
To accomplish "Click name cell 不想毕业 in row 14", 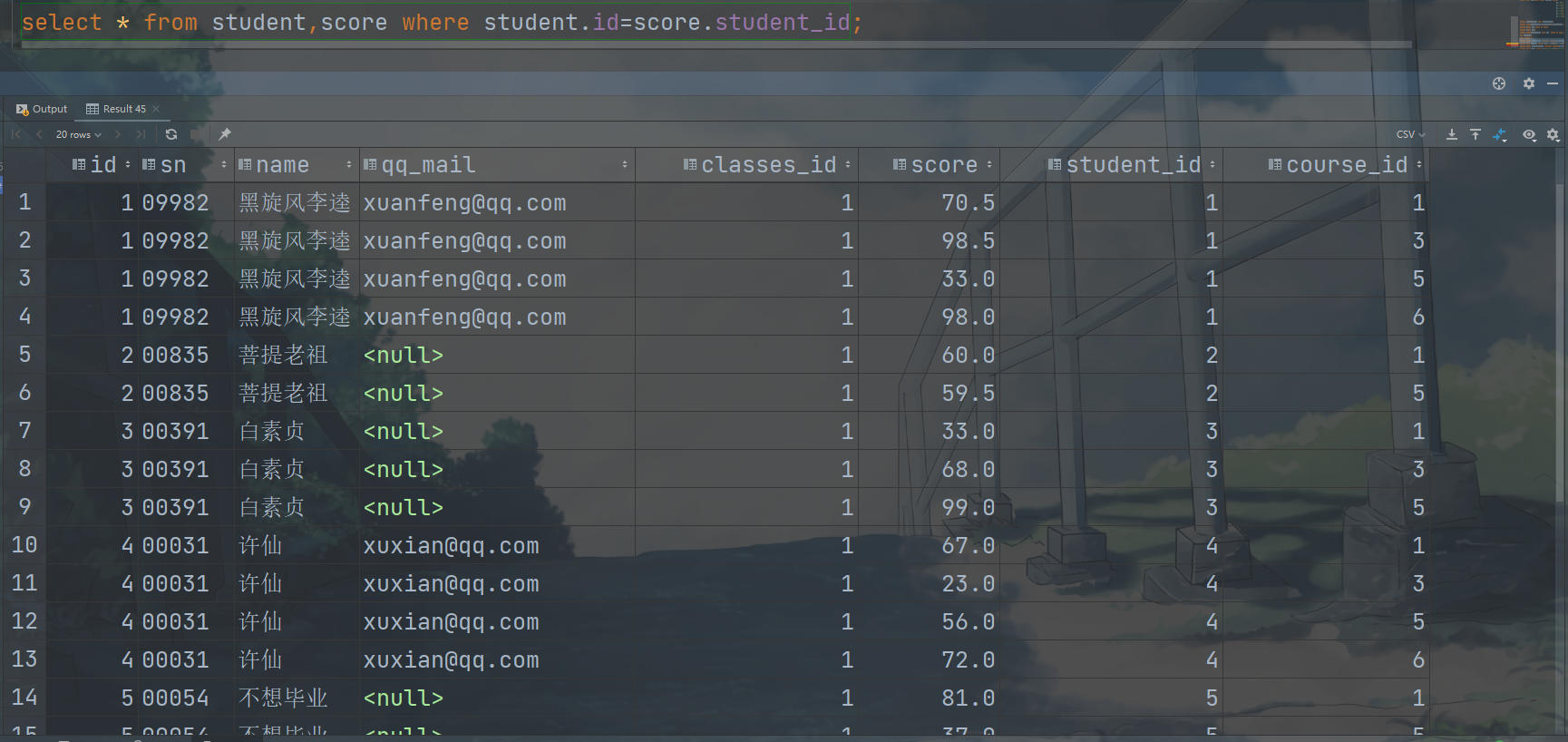I will 296,698.
